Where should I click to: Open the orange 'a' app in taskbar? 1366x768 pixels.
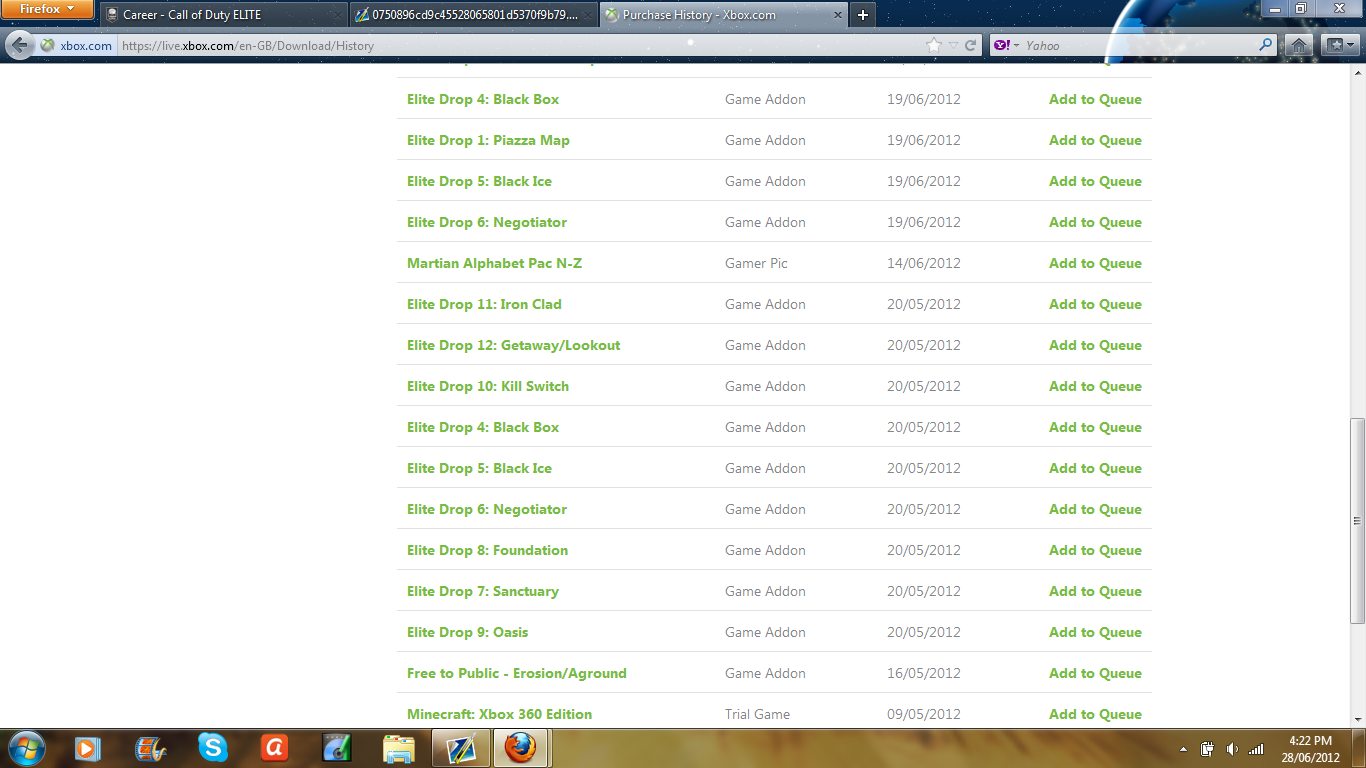274,747
